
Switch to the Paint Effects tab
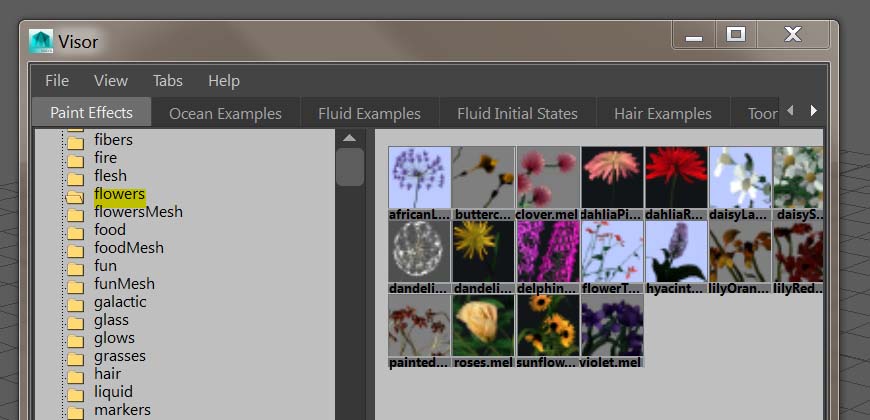point(92,113)
